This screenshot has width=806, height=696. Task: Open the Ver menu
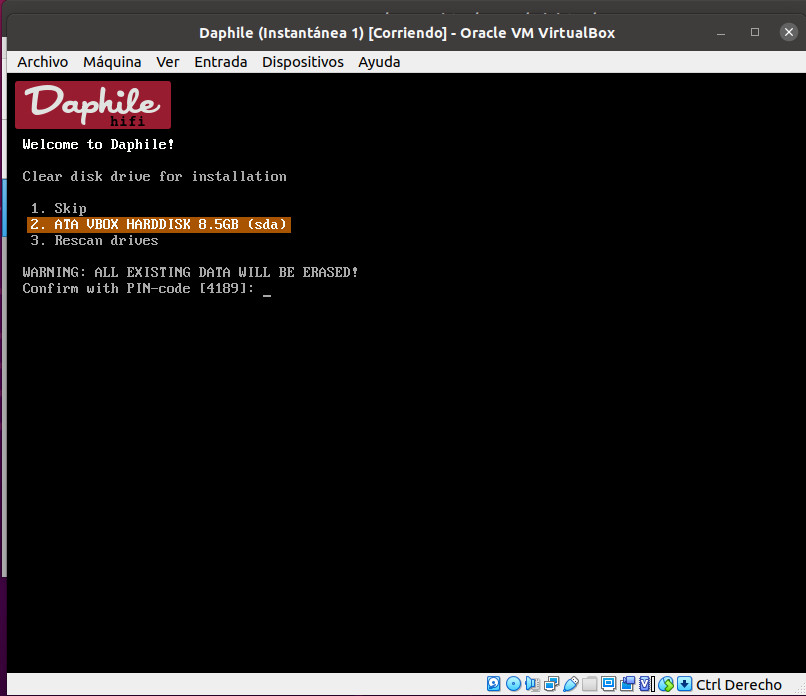pos(168,62)
